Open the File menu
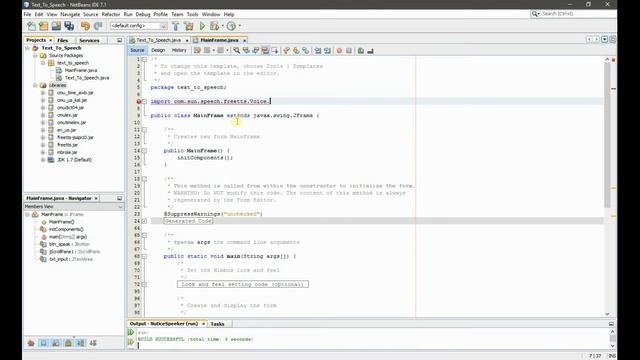Image resolution: width=640 pixels, height=360 pixels. [27, 14]
